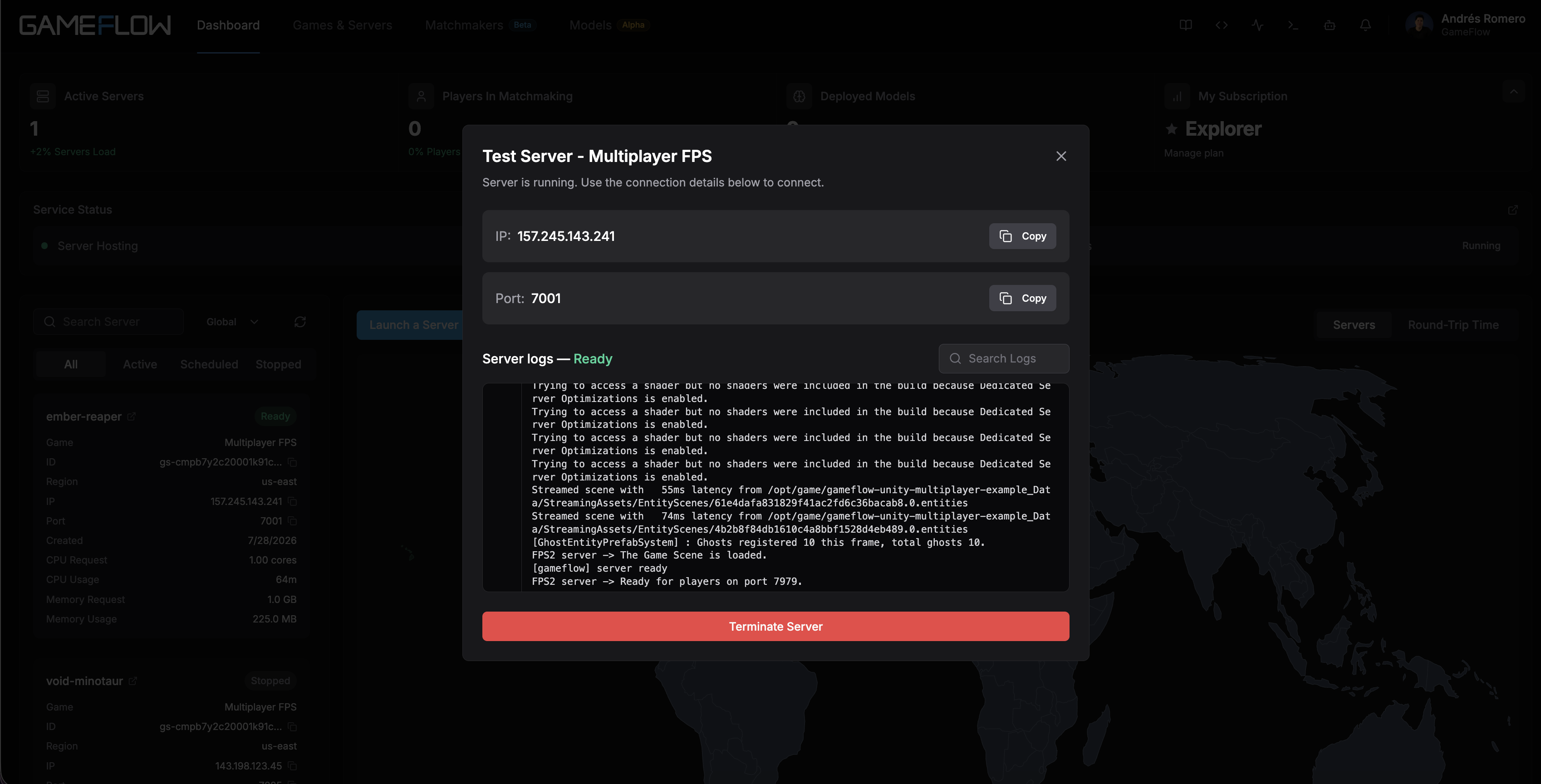
Task: Click the Ready badge on ember-reaper
Action: [x=275, y=416]
